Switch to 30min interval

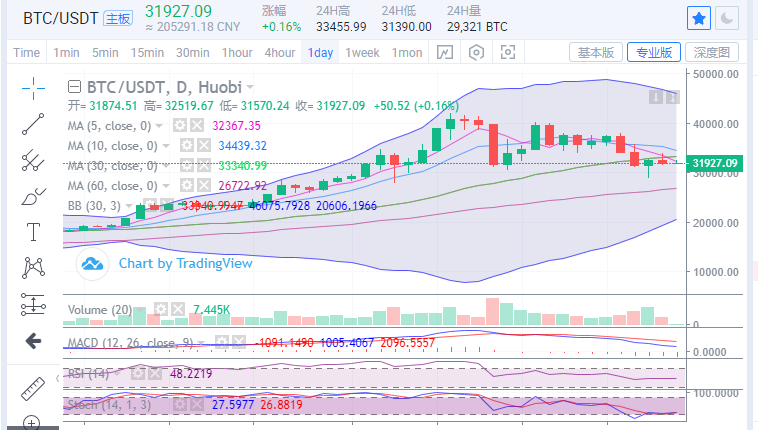click(192, 52)
